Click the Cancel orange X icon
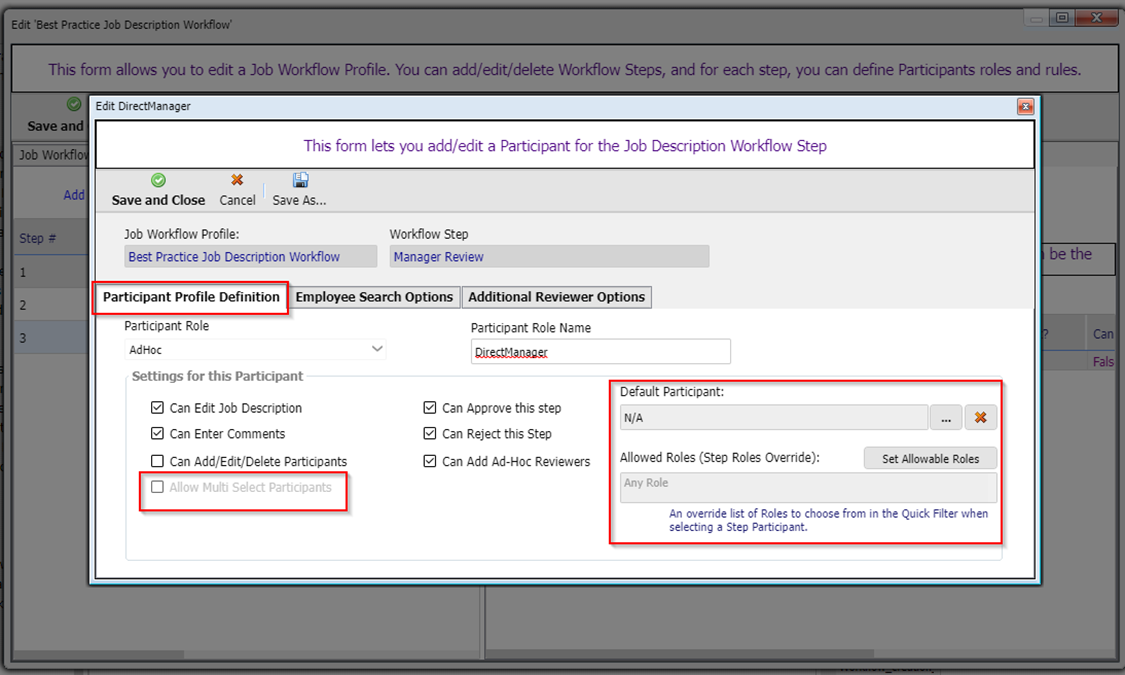The height and width of the screenshot is (675, 1125). (x=237, y=181)
